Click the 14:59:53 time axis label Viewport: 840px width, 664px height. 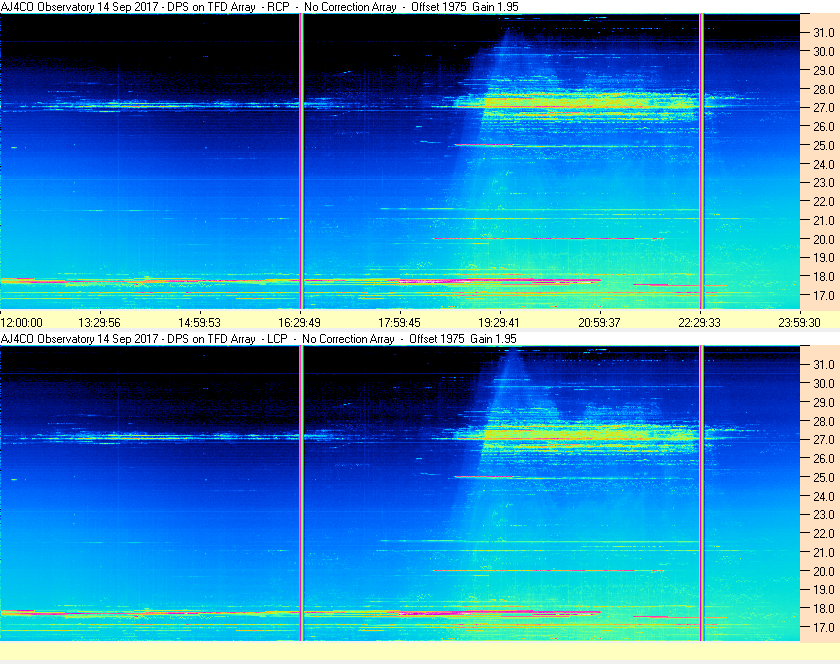click(199, 323)
